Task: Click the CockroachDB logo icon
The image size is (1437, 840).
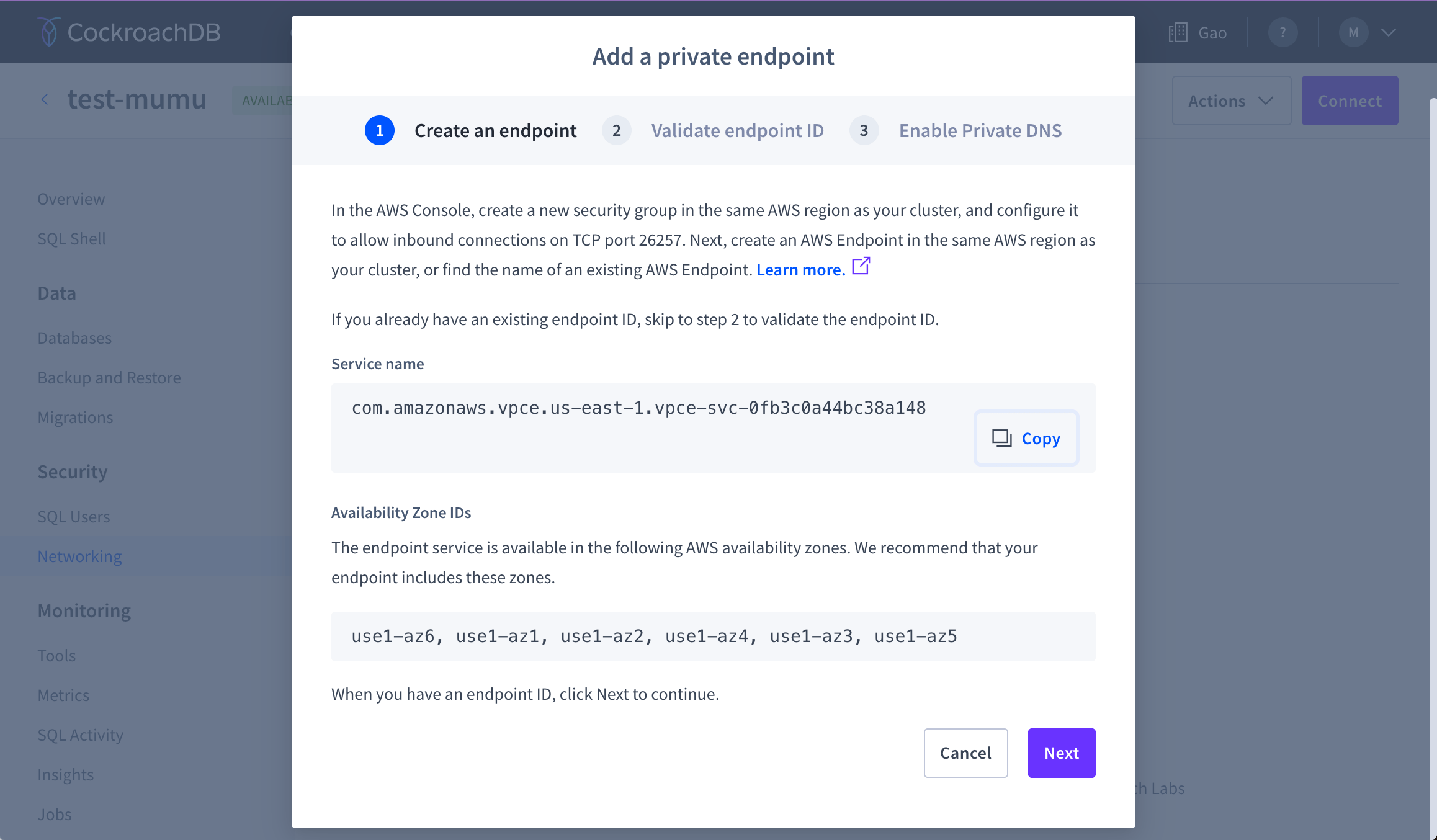Action: [x=48, y=32]
